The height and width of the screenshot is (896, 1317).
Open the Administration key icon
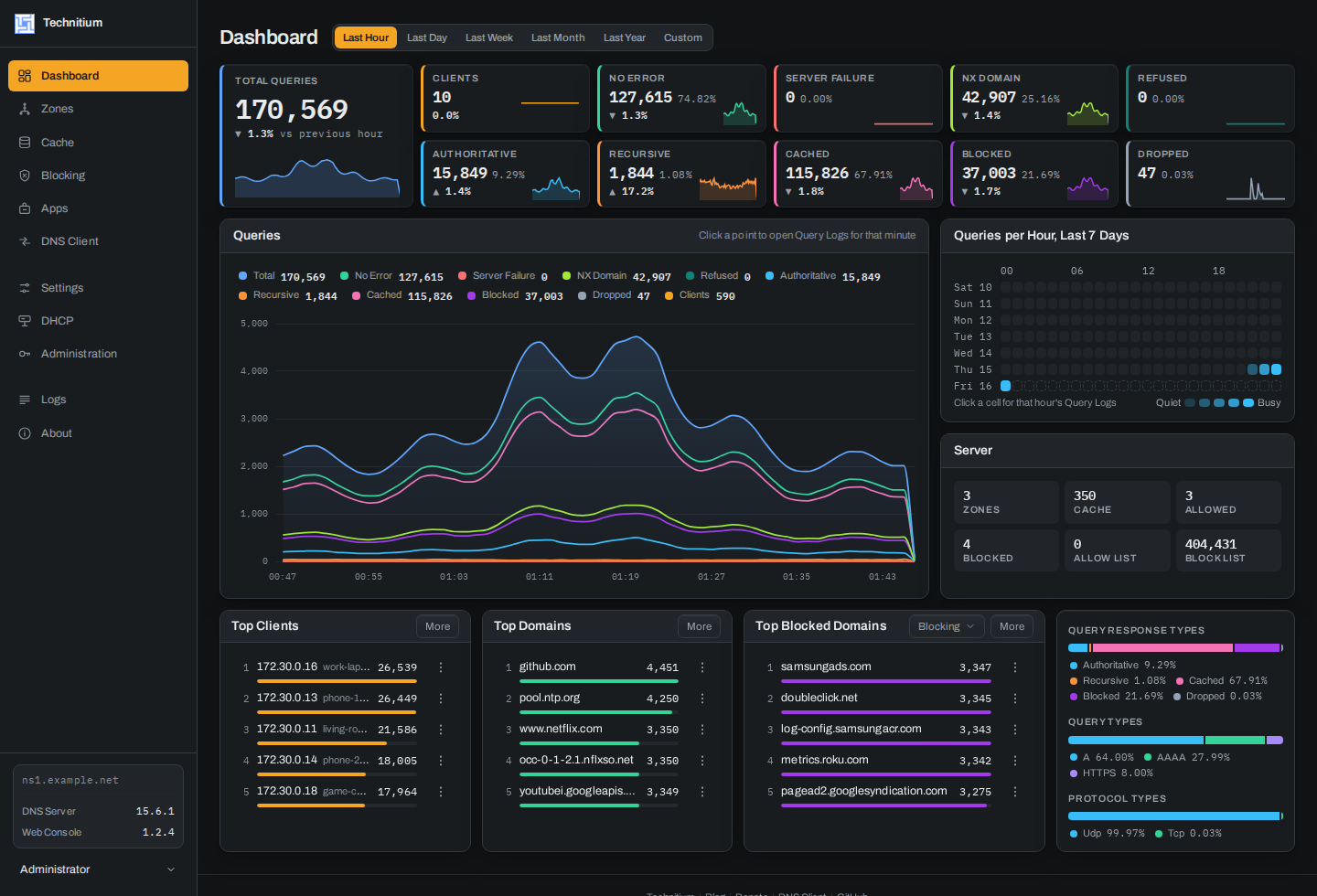coord(25,354)
